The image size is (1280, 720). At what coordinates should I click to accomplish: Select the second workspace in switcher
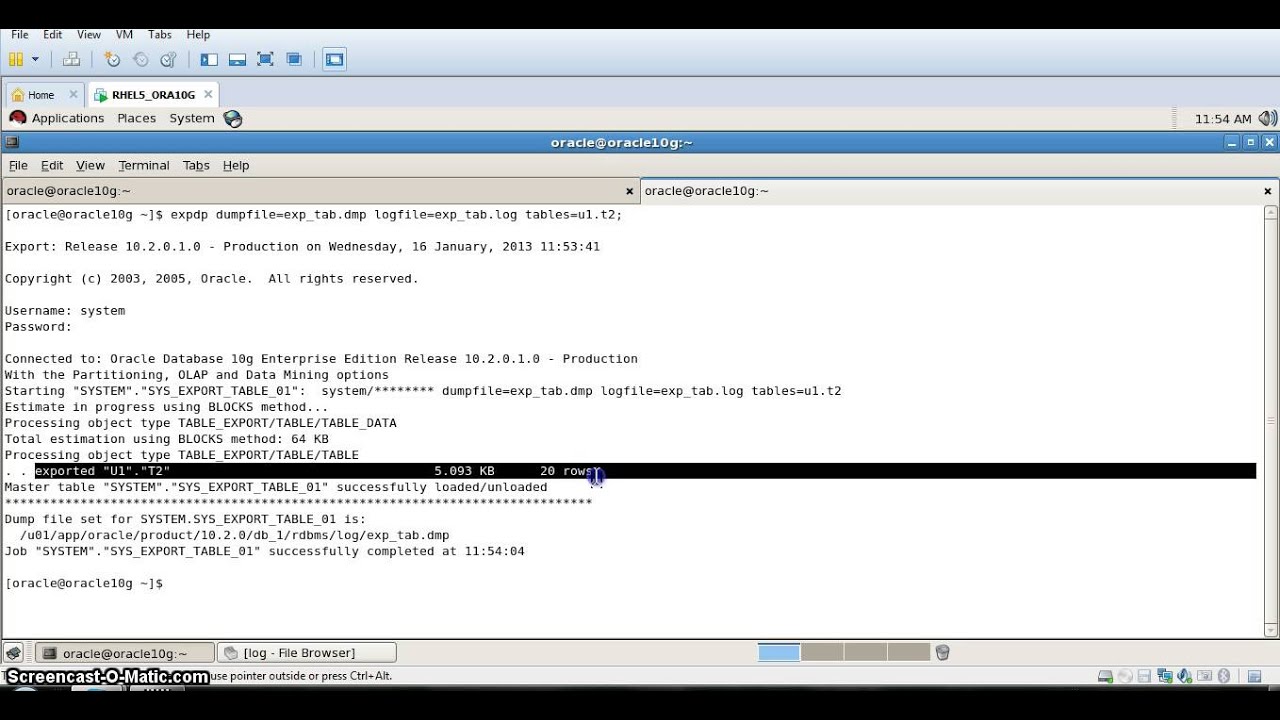(x=822, y=653)
